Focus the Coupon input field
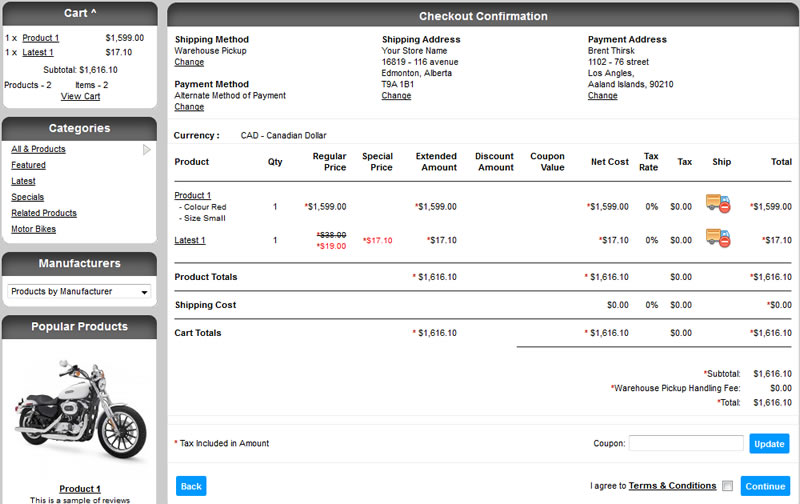 (x=686, y=443)
